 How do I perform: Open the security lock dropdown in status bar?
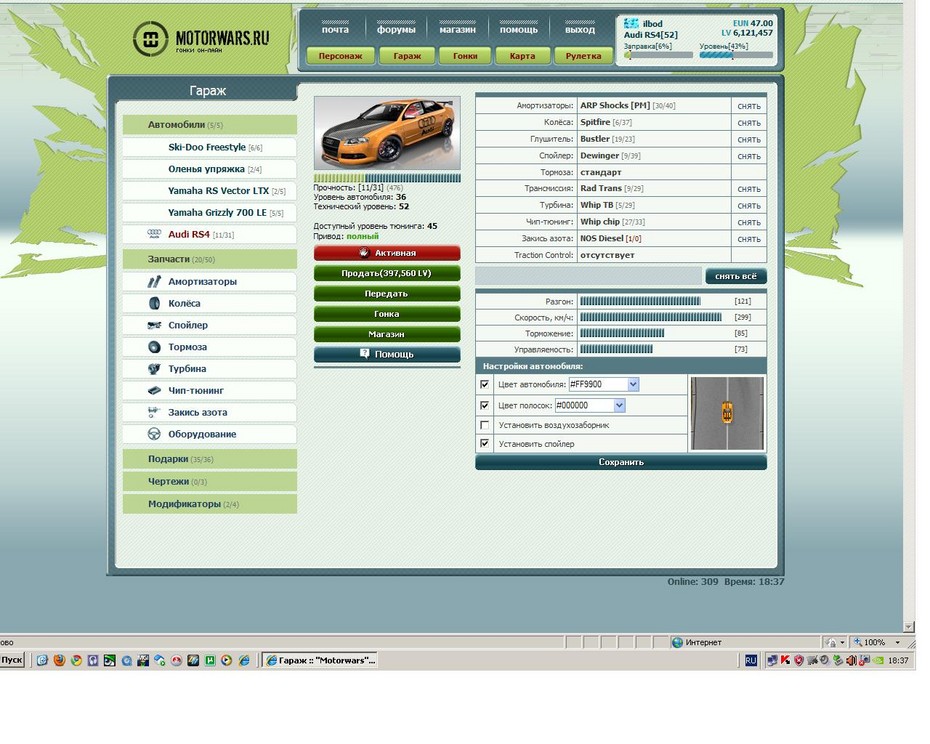click(842, 642)
